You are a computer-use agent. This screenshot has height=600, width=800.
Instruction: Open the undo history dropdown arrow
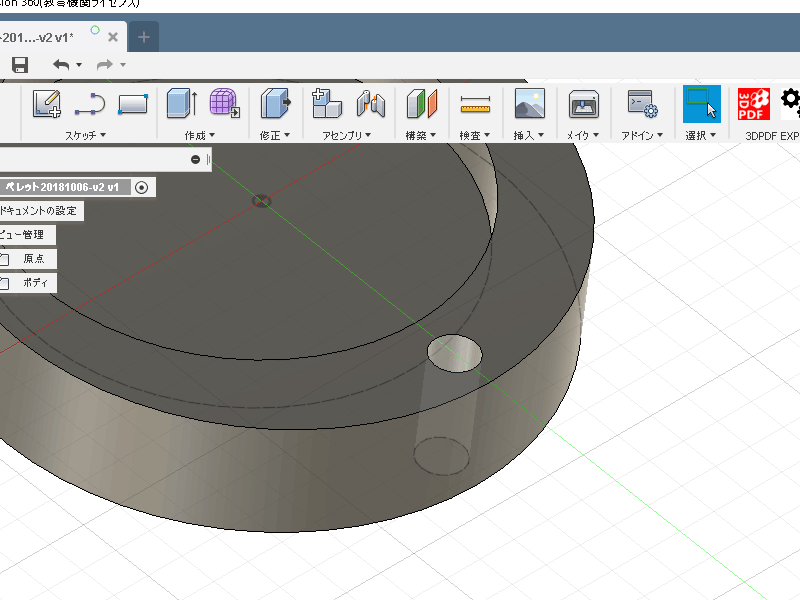[79, 65]
